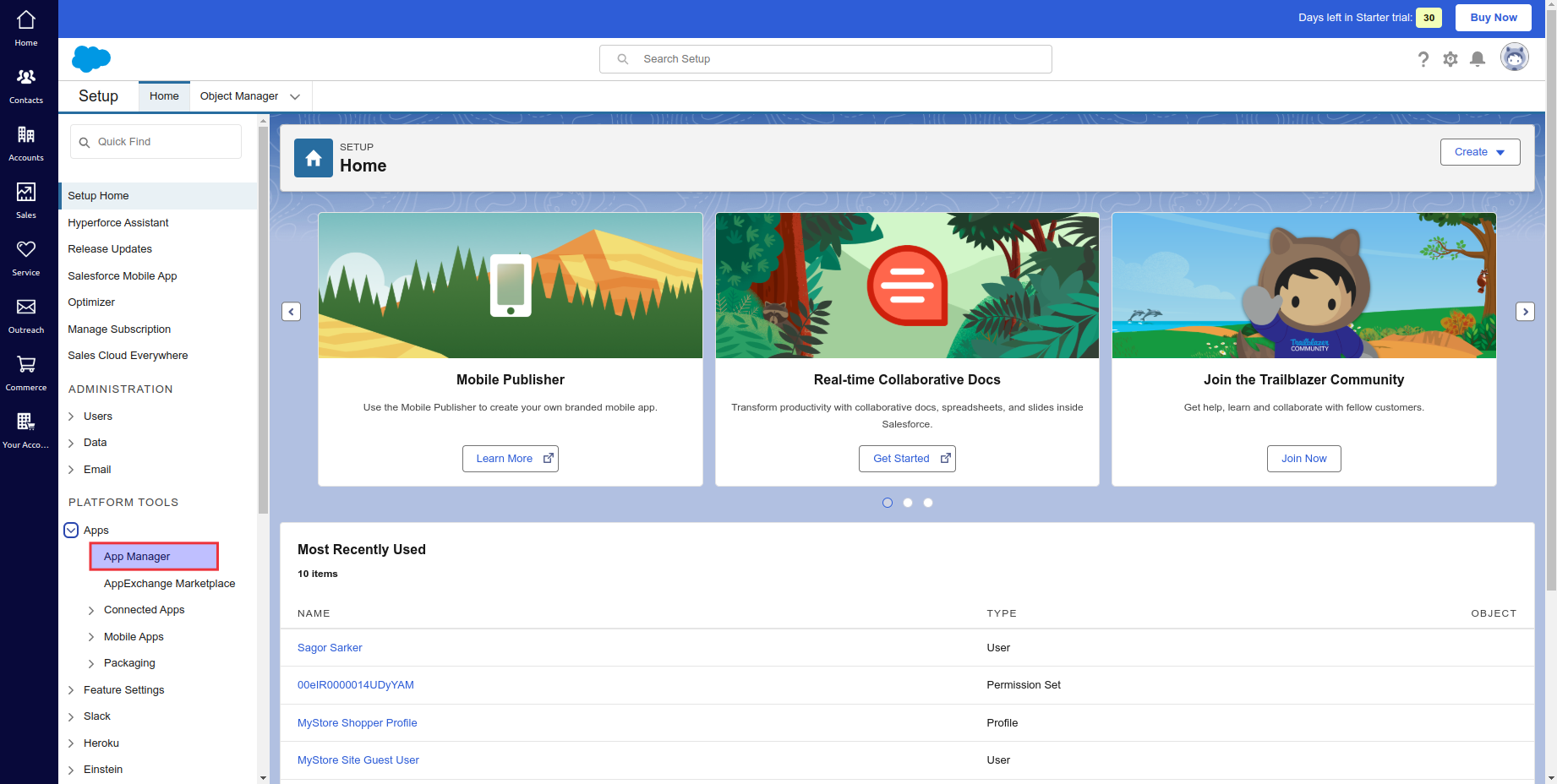
Task: Open the notifications bell
Action: point(1478,59)
